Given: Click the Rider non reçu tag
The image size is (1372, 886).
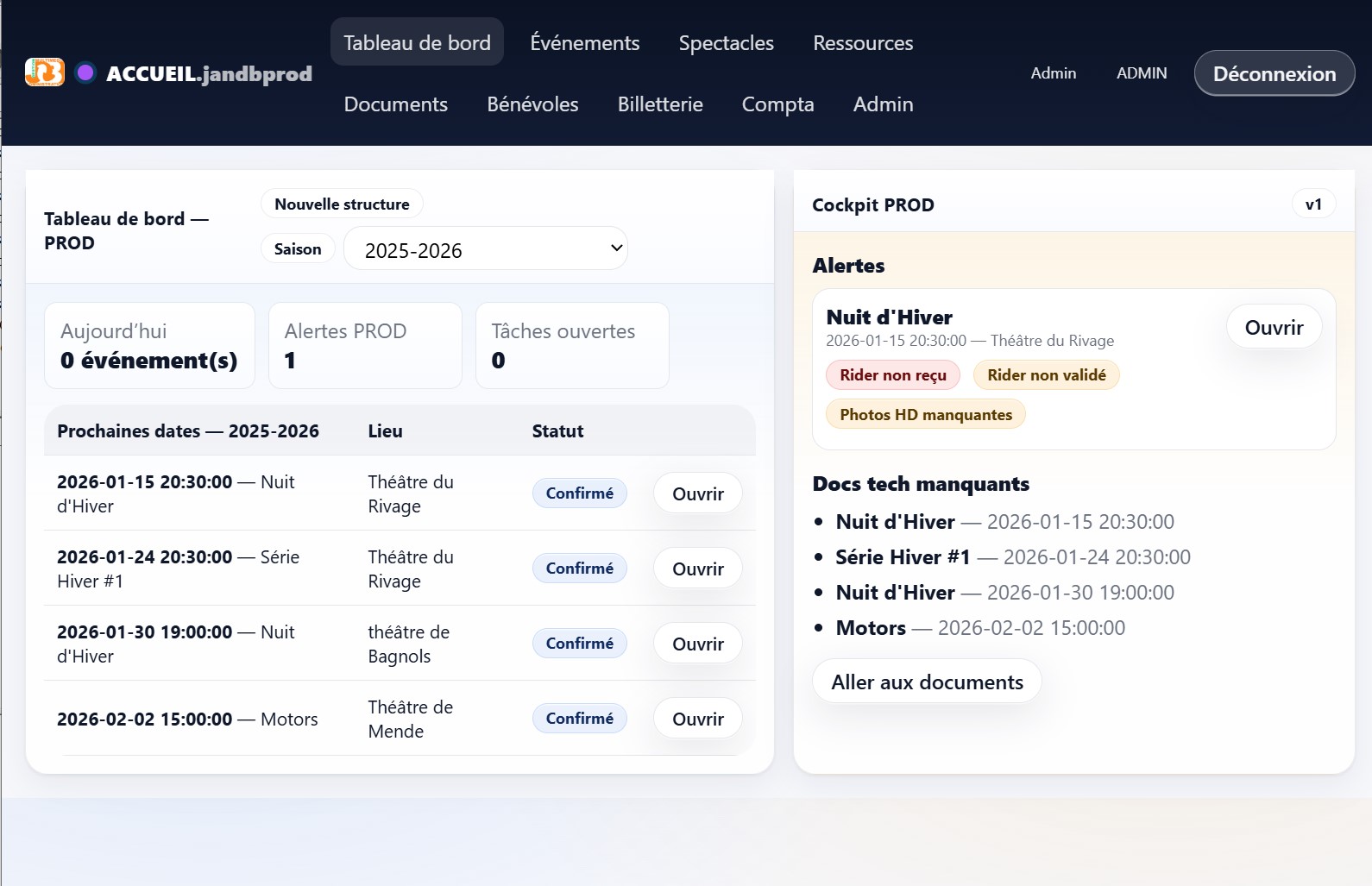Looking at the screenshot, I should pyautogui.click(x=892, y=375).
